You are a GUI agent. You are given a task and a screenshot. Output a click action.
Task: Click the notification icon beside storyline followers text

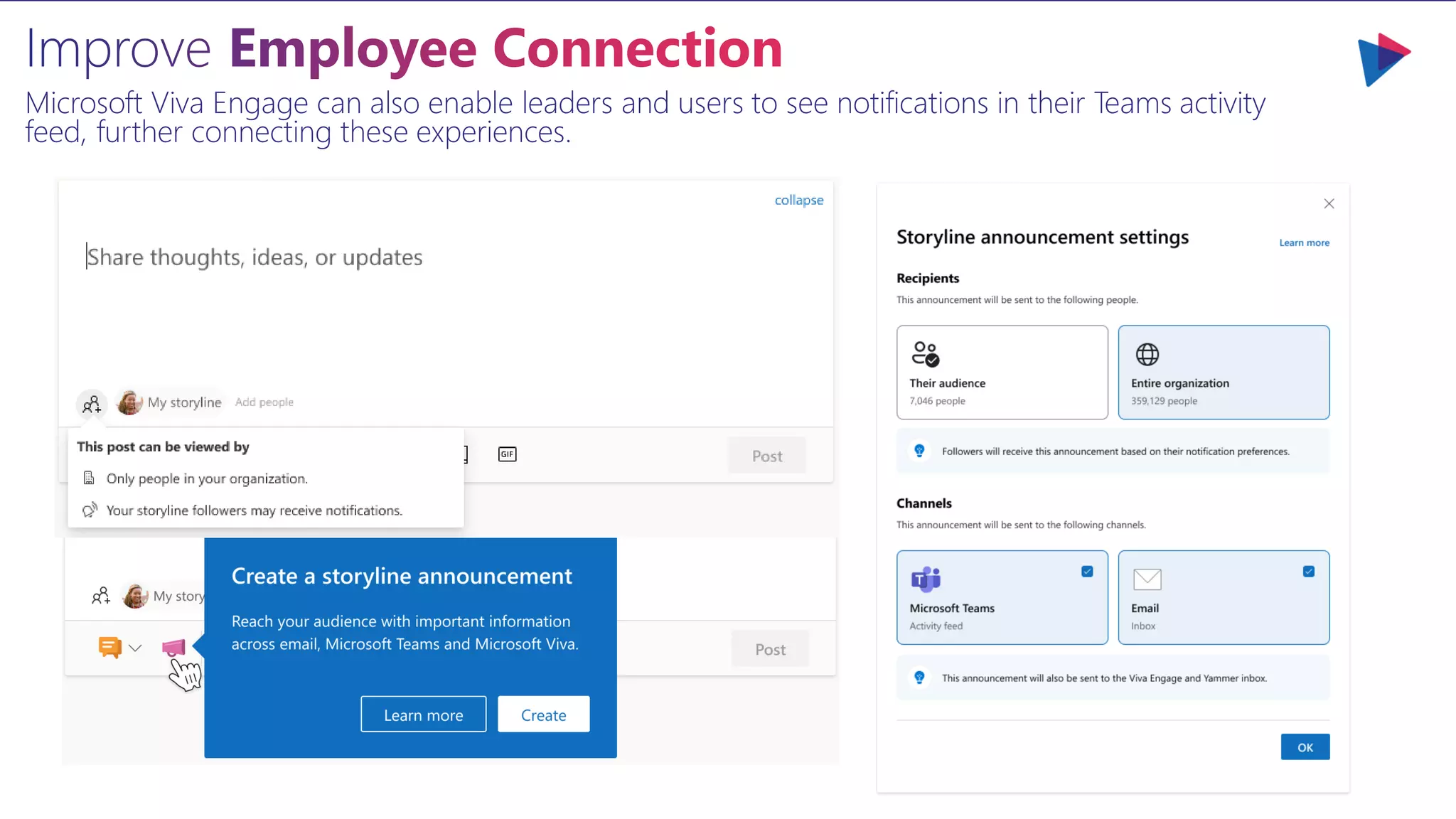(90, 510)
